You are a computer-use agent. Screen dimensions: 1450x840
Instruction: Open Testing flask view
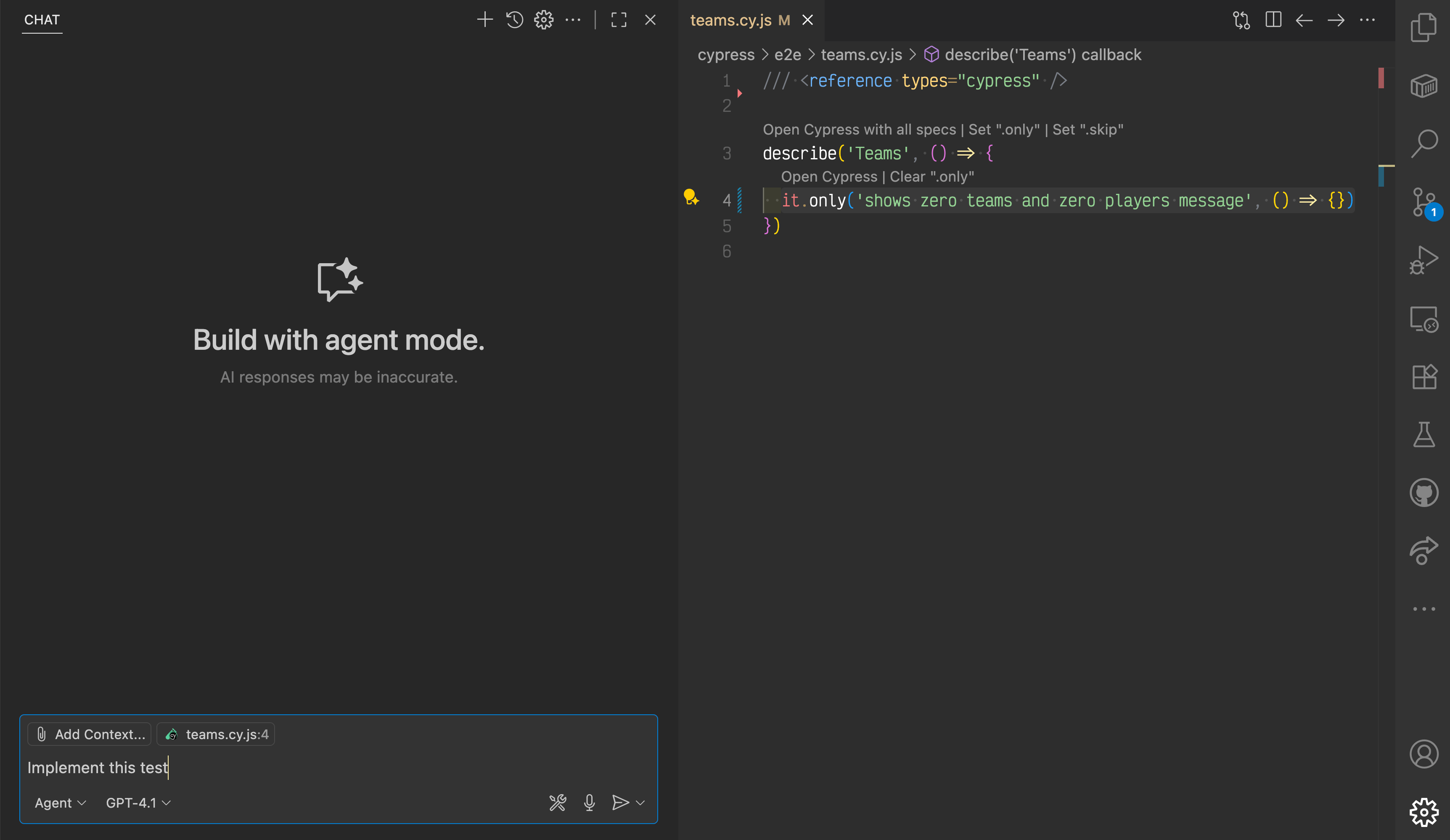[1424, 434]
